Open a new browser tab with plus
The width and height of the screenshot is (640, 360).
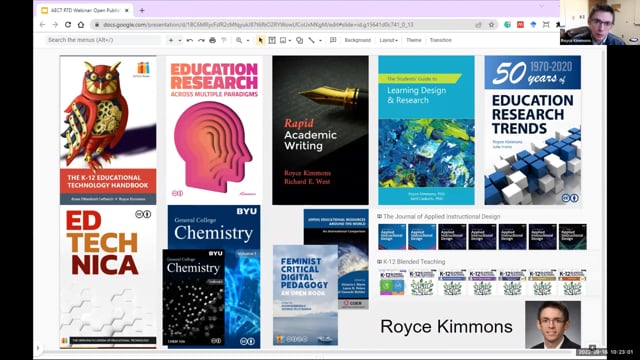(x=142, y=11)
